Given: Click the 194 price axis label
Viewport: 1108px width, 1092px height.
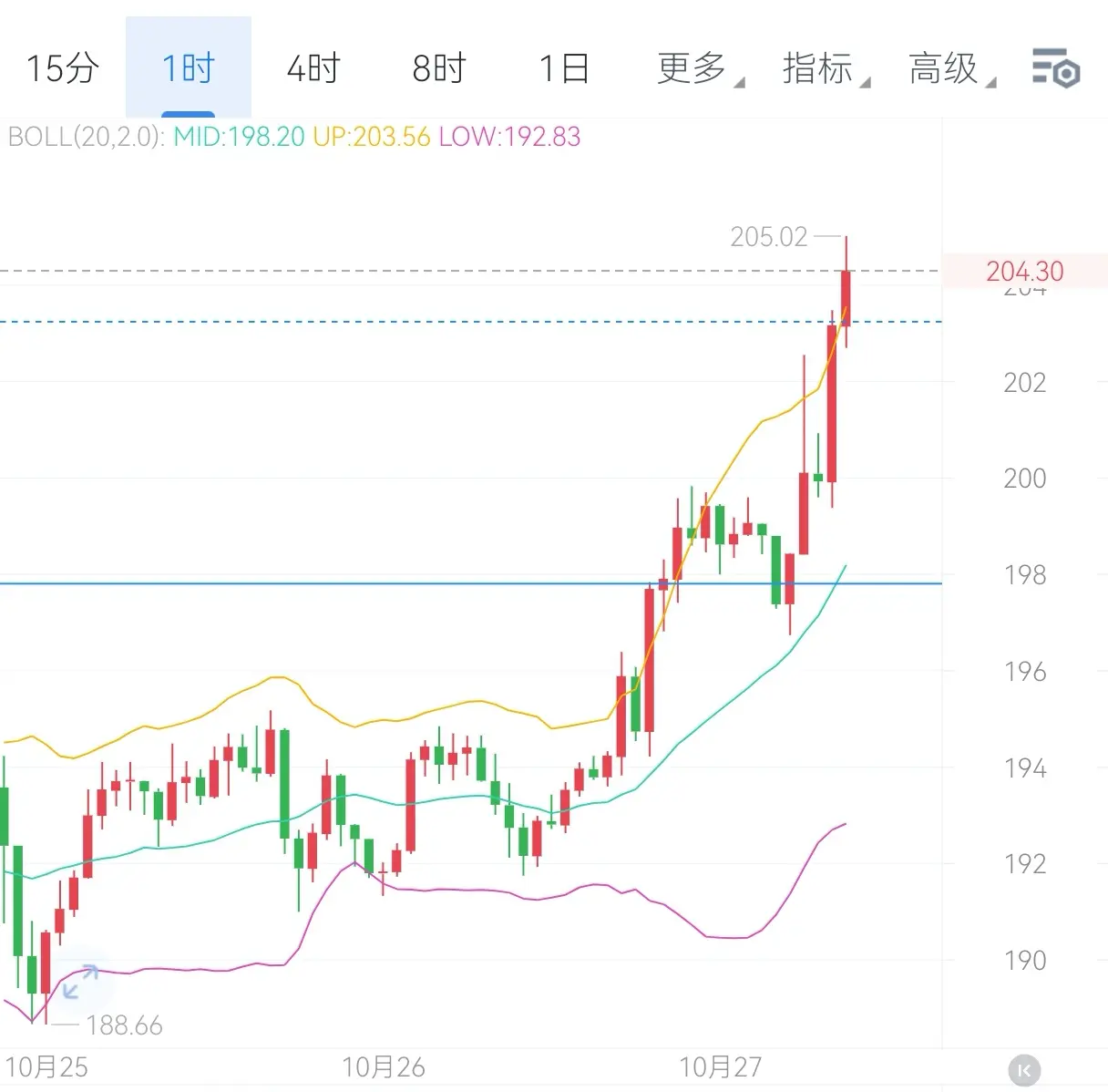Looking at the screenshot, I should pos(1025,768).
